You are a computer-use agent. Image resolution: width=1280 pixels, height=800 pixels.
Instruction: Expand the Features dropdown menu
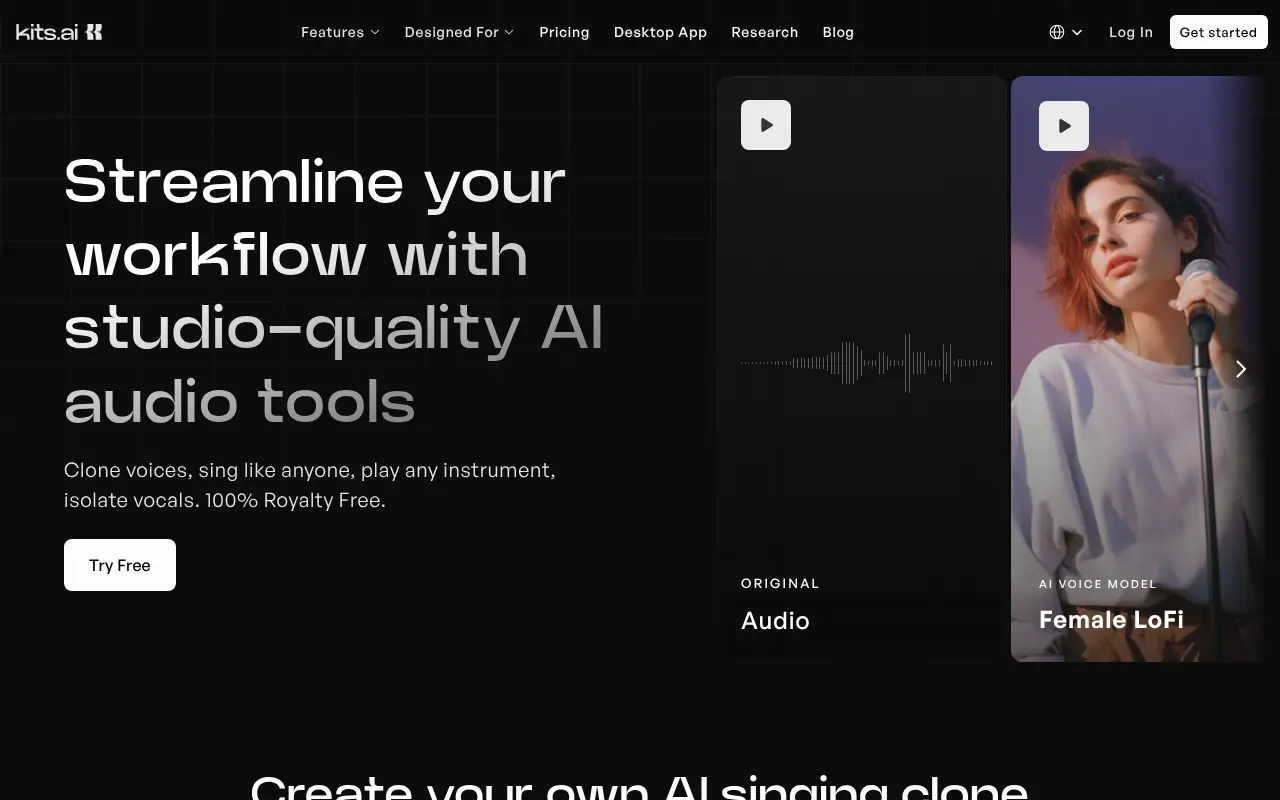340,32
